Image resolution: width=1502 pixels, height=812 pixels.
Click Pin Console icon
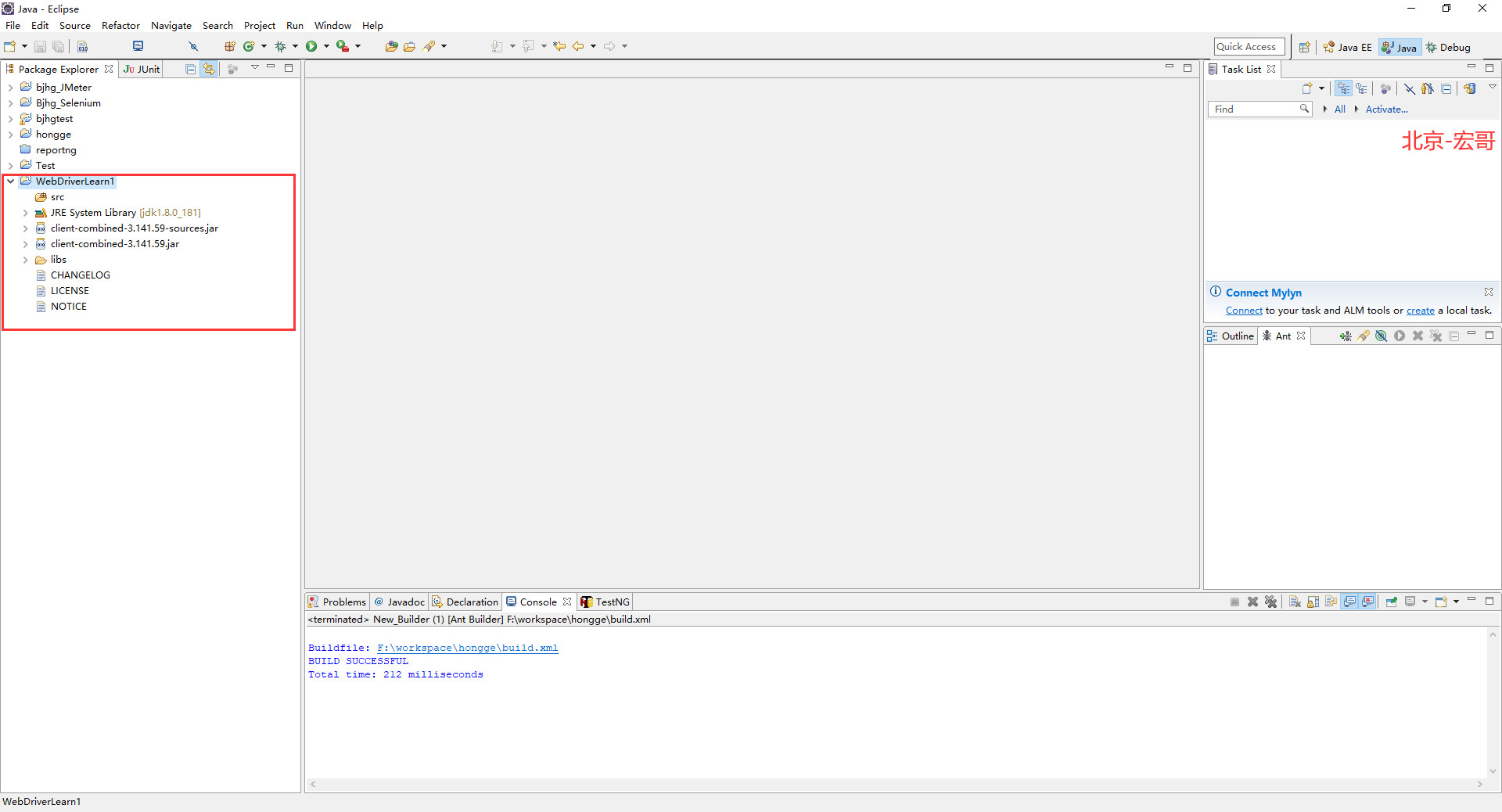(1392, 602)
